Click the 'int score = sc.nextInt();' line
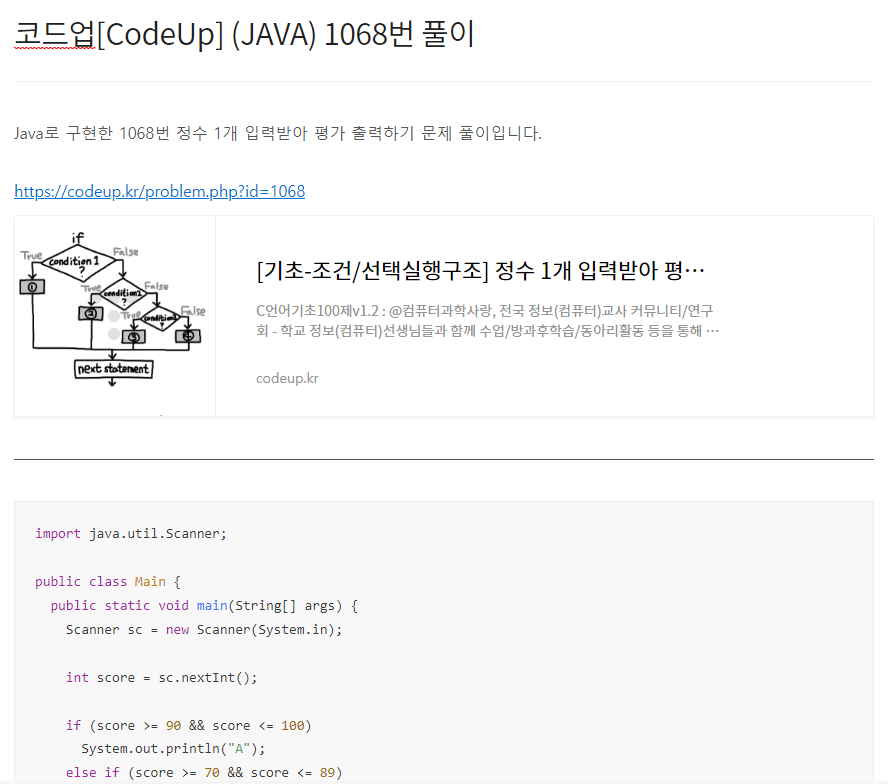The width and height of the screenshot is (888, 784). point(161,678)
